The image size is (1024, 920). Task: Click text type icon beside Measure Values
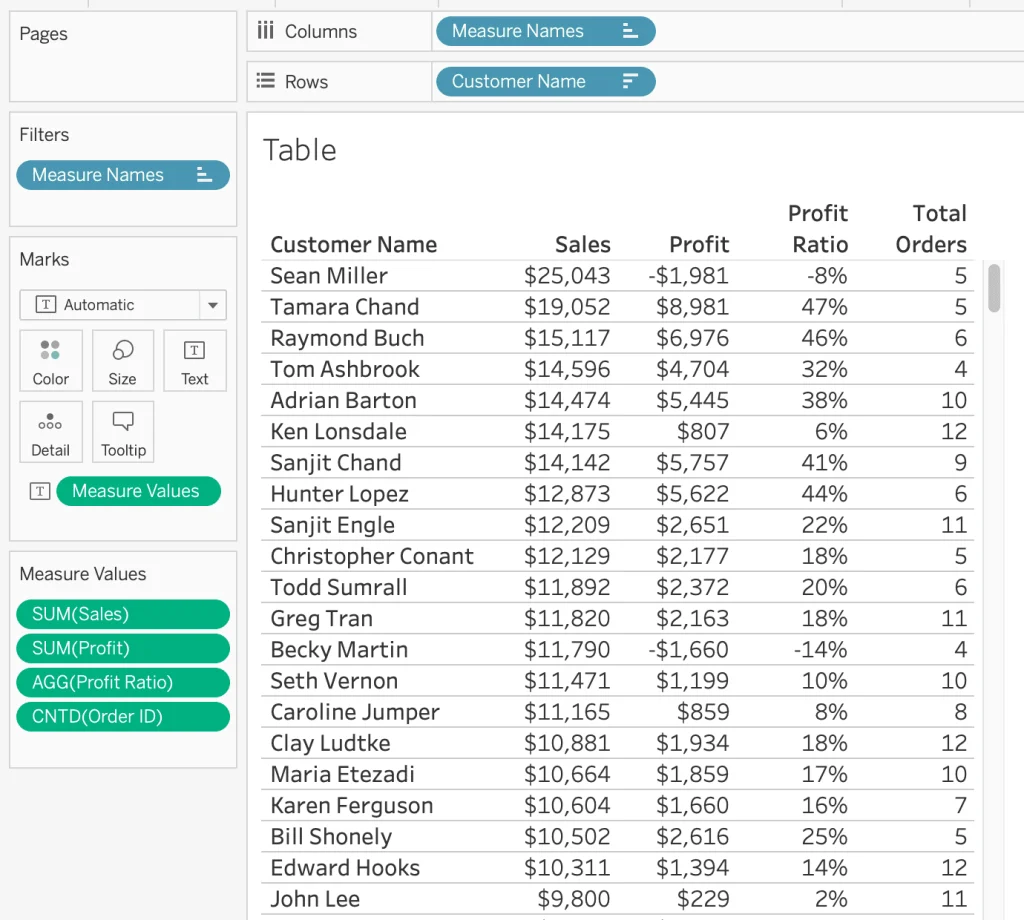coord(40,491)
